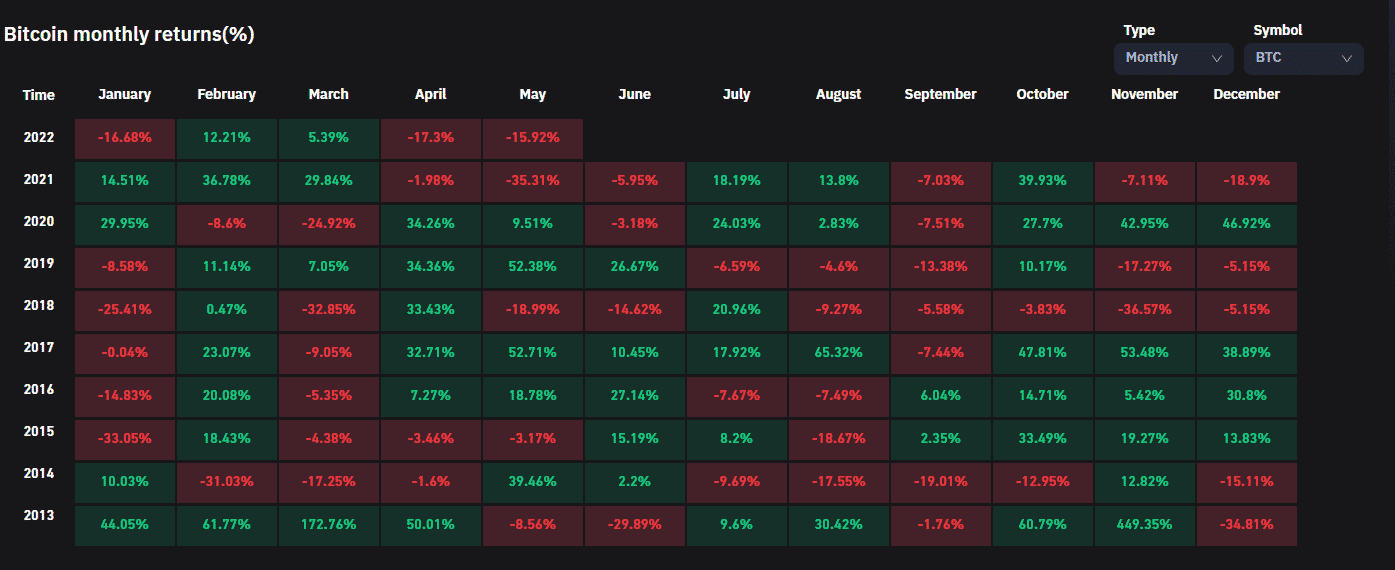The height and width of the screenshot is (570, 1395).
Task: Click the December column header
Action: point(1246,94)
